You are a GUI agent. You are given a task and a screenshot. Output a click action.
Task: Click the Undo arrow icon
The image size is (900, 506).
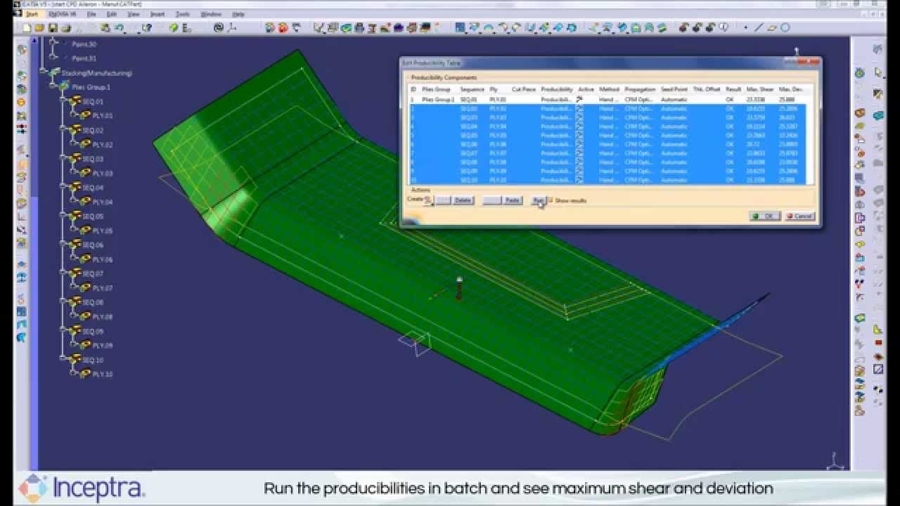point(119,28)
